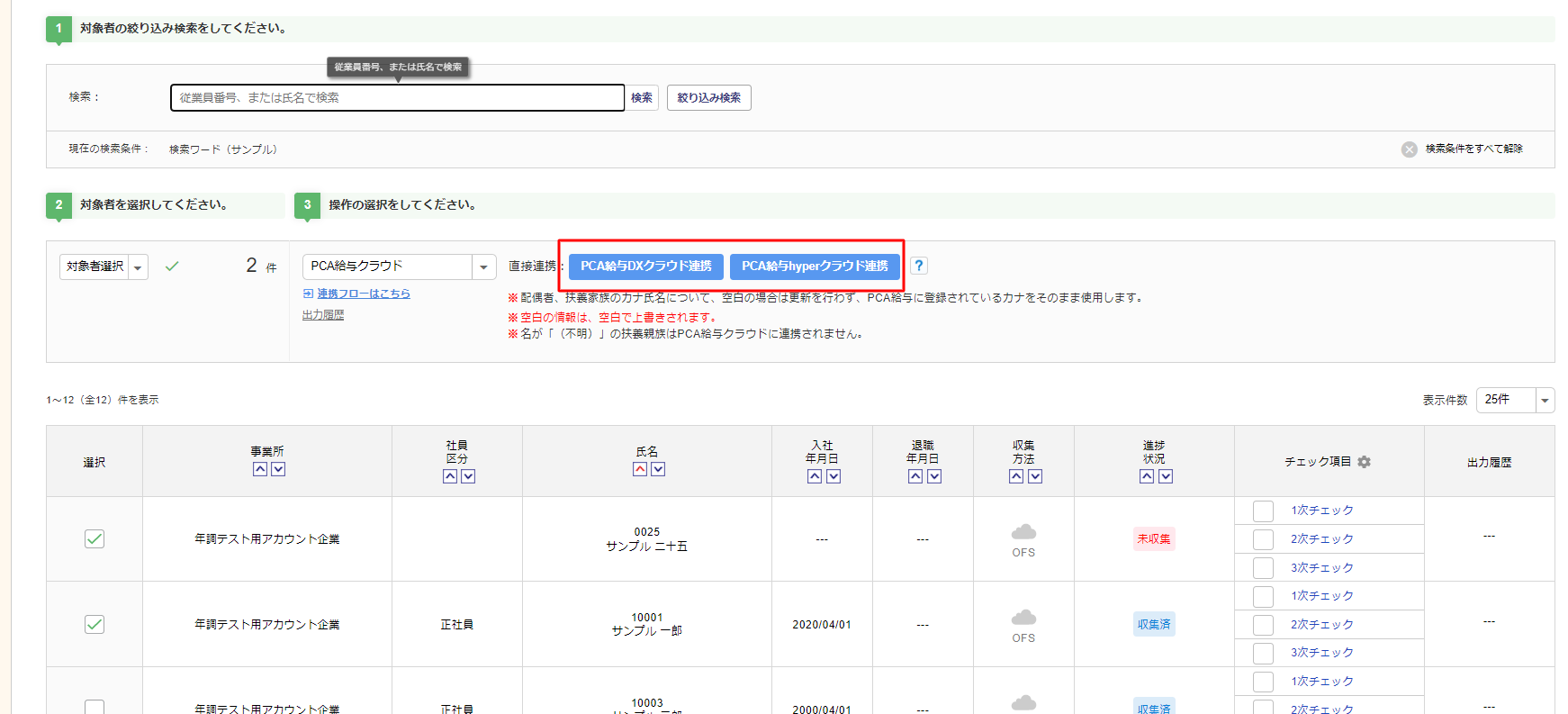
Task: Open PCA給与クラウド dropdown
Action: [x=399, y=267]
